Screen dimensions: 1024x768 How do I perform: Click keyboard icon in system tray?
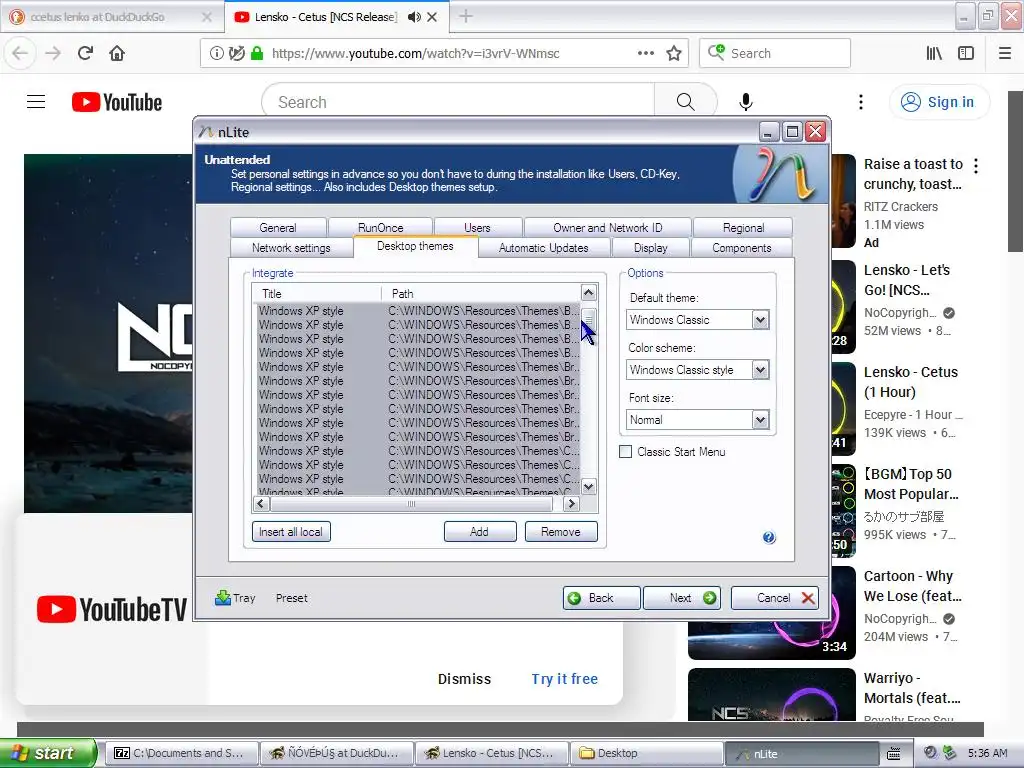[894, 753]
